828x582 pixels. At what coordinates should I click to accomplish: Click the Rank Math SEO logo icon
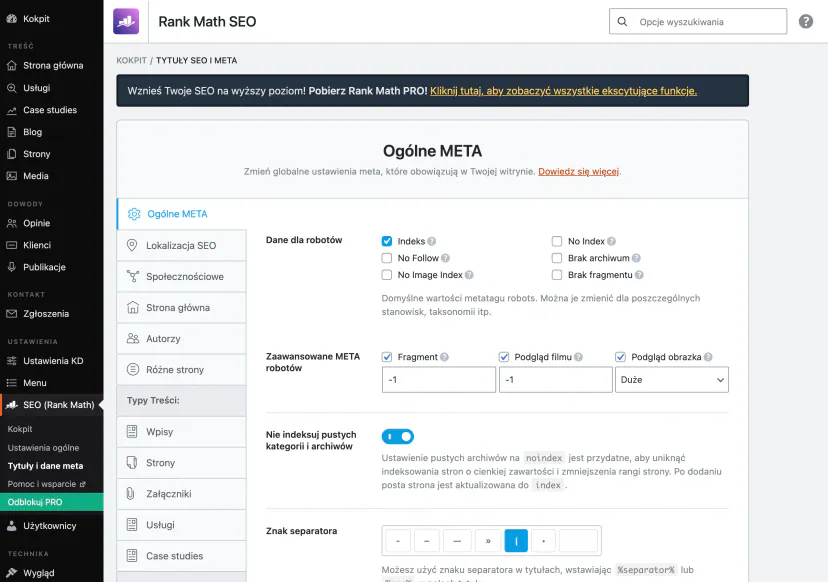pos(126,21)
